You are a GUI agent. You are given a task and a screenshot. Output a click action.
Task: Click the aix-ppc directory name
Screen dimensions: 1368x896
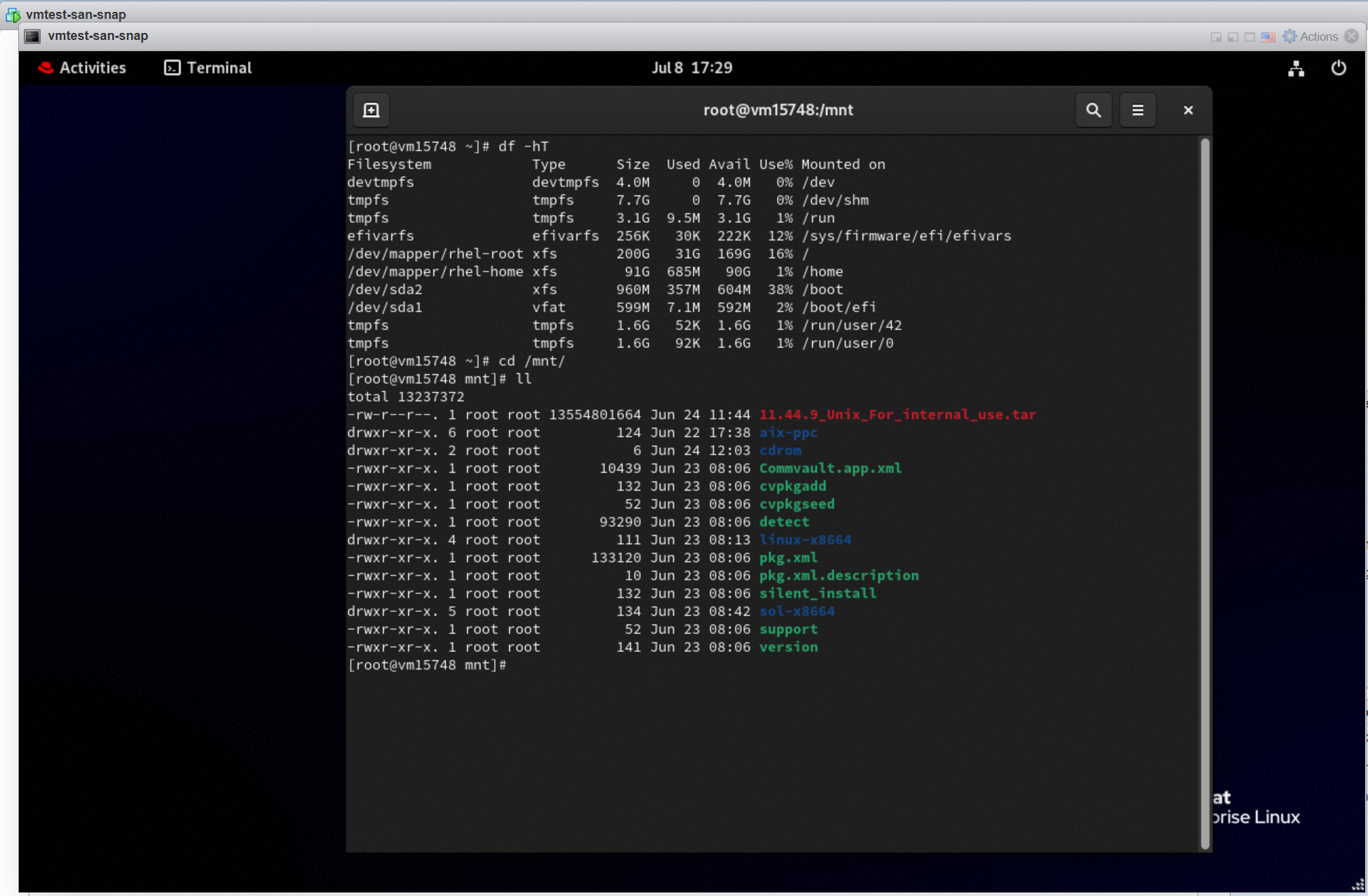click(788, 433)
